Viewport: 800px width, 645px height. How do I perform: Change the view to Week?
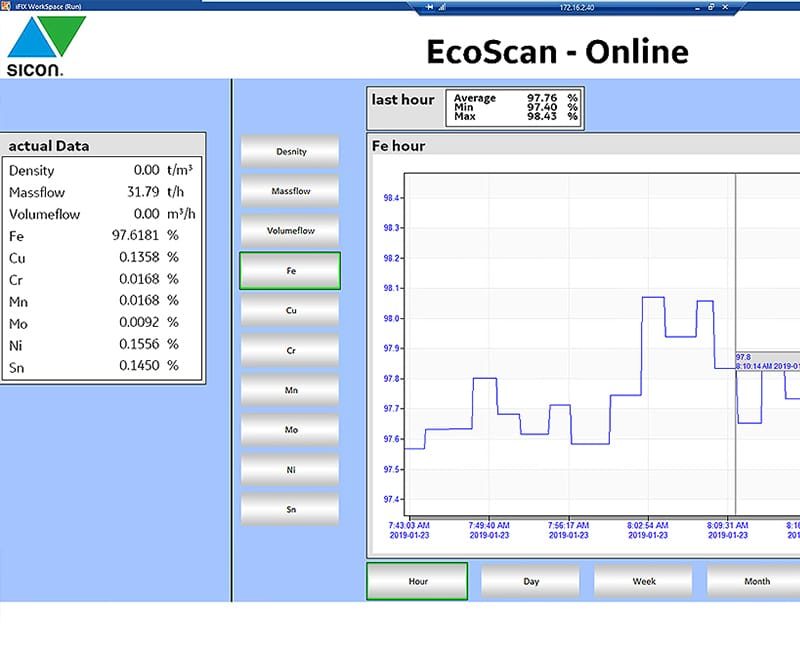(x=643, y=581)
